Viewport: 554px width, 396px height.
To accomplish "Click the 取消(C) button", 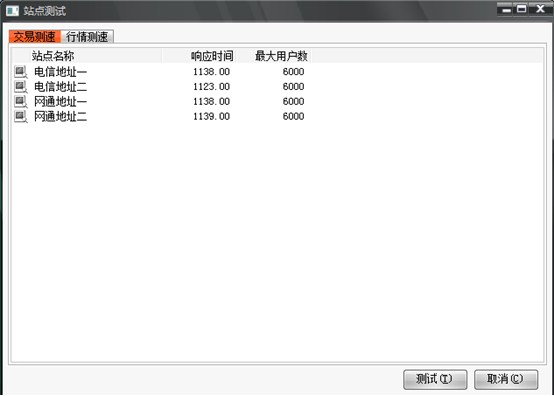I will pyautogui.click(x=506, y=379).
